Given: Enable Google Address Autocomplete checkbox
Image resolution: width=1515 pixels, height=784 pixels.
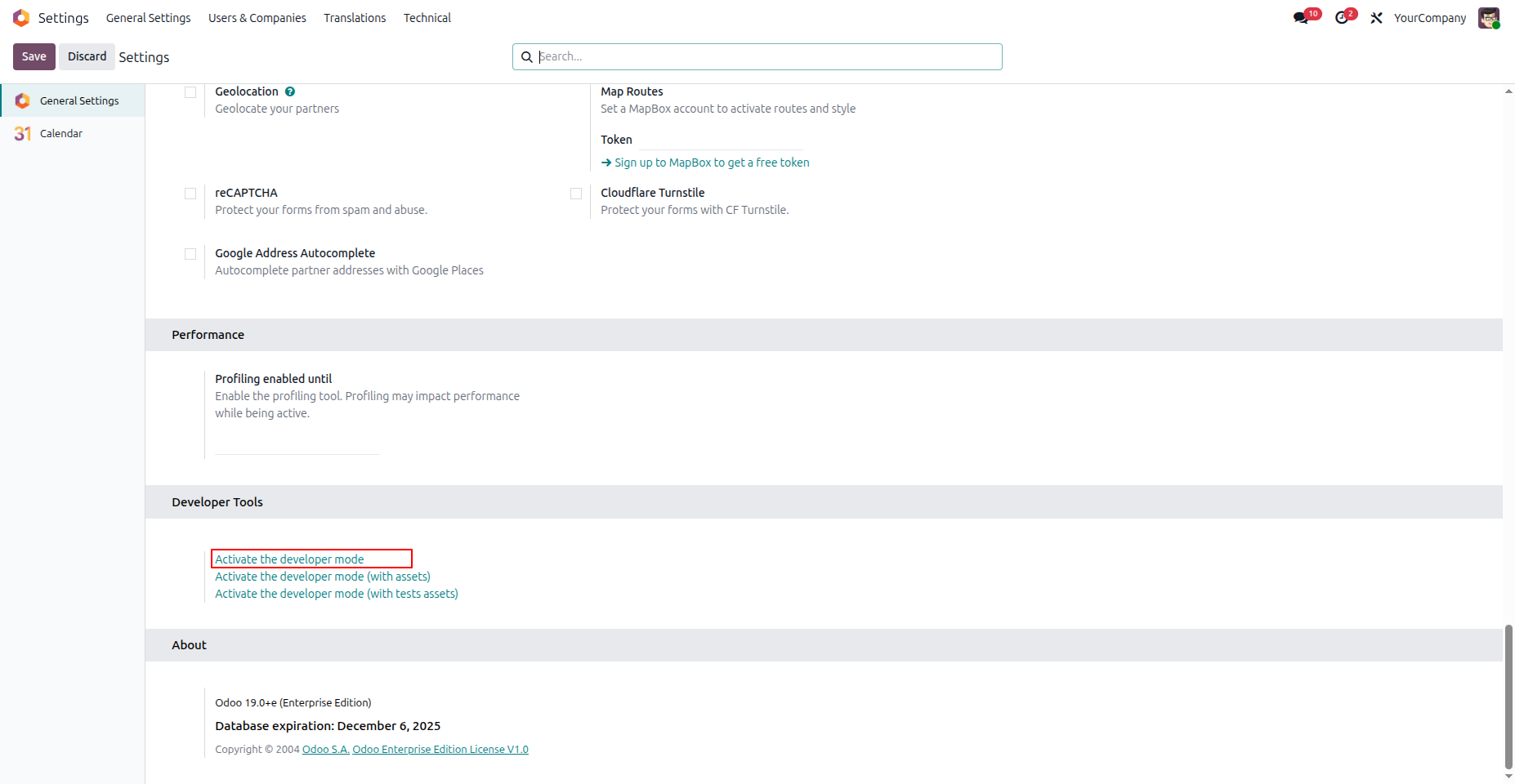Looking at the screenshot, I should point(190,254).
